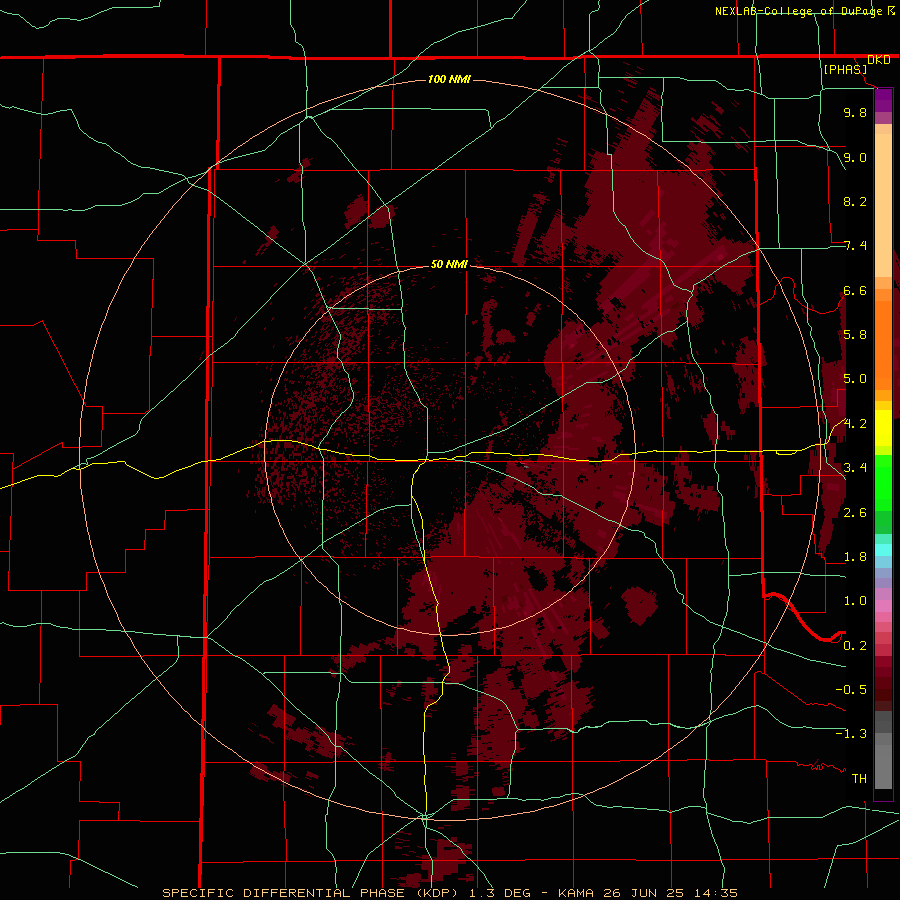Click the TH label on the color scale
Viewport: 900px width, 900px height.
click(x=859, y=779)
